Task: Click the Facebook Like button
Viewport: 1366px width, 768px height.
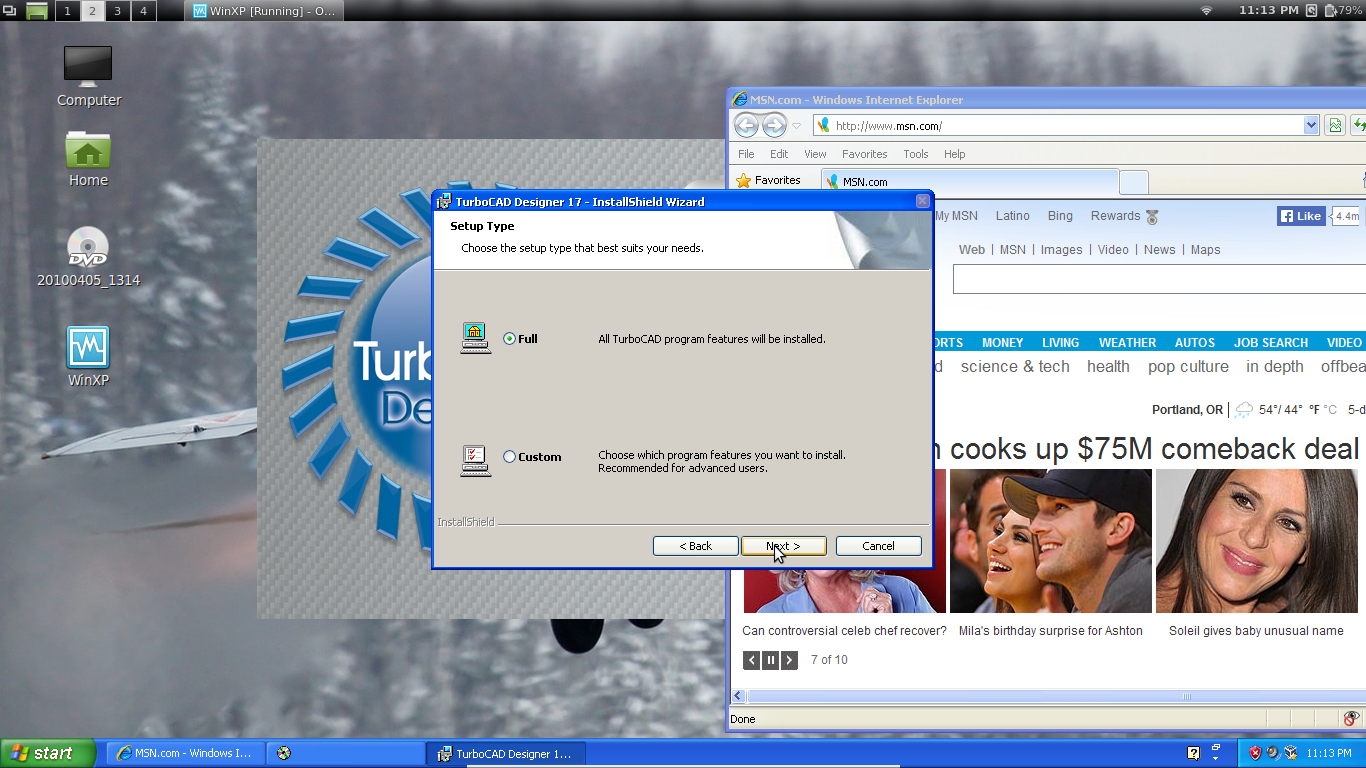Action: [1301, 216]
